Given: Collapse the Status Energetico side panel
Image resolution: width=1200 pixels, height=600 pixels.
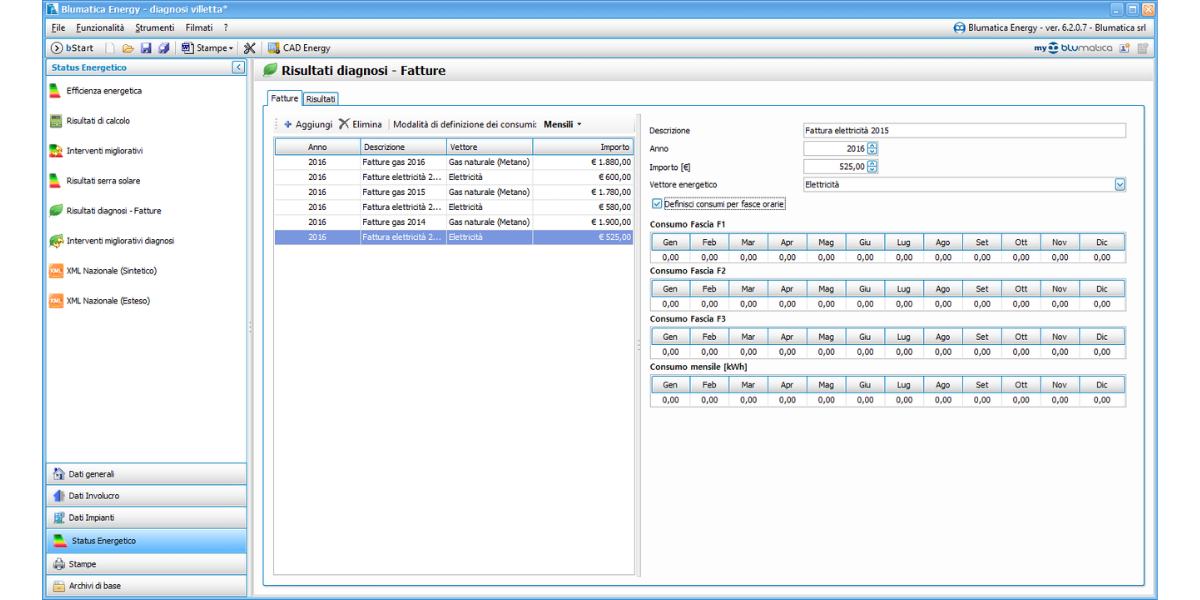Looking at the screenshot, I should 238,67.
